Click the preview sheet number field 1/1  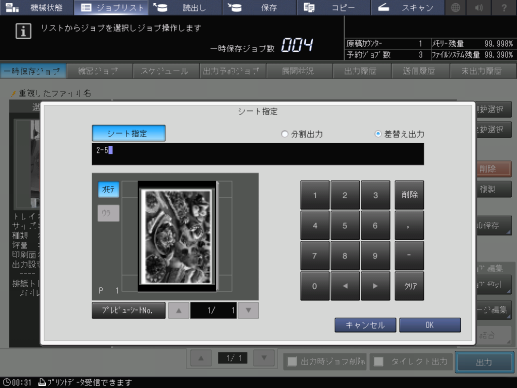click(x=213, y=311)
